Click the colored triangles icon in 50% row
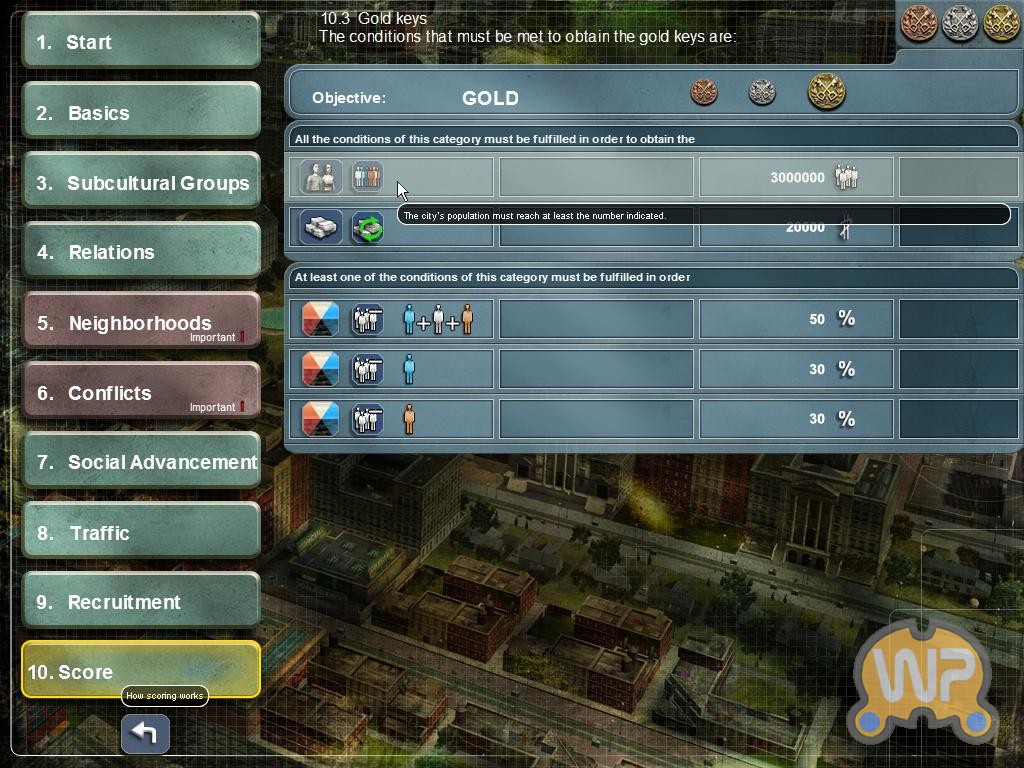 tap(321, 319)
